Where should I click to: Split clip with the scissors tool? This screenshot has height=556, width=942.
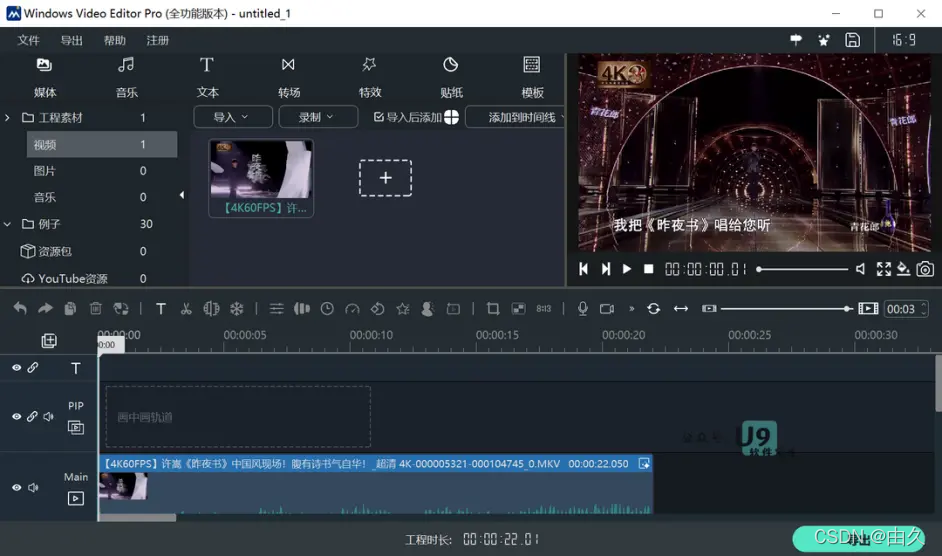click(x=186, y=308)
